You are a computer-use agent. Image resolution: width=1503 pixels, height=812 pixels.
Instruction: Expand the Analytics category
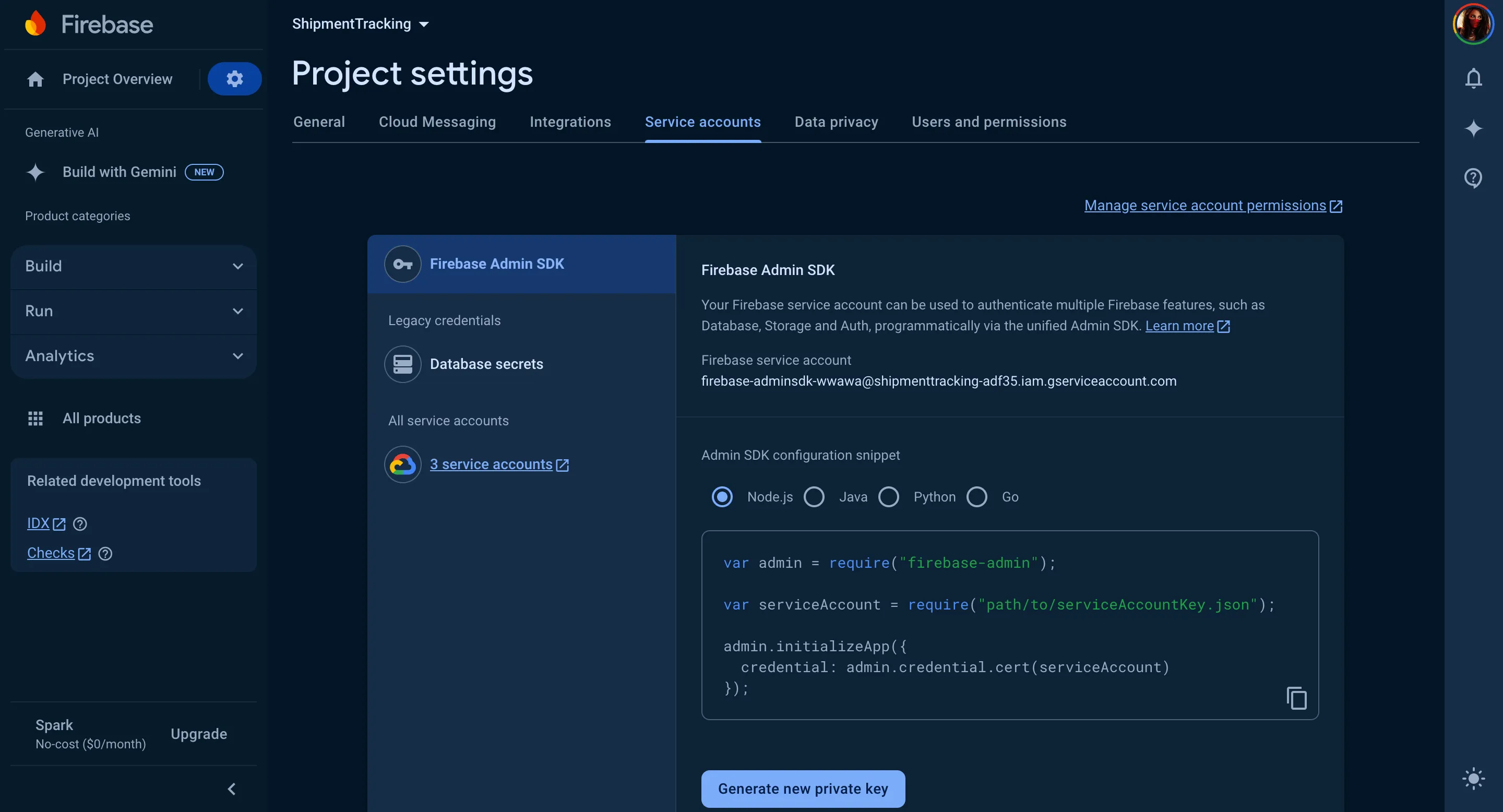click(x=134, y=356)
